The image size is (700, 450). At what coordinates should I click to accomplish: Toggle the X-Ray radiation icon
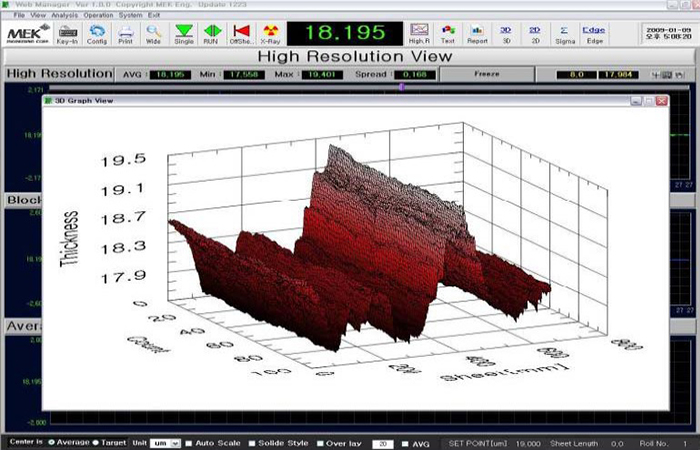tap(270, 34)
